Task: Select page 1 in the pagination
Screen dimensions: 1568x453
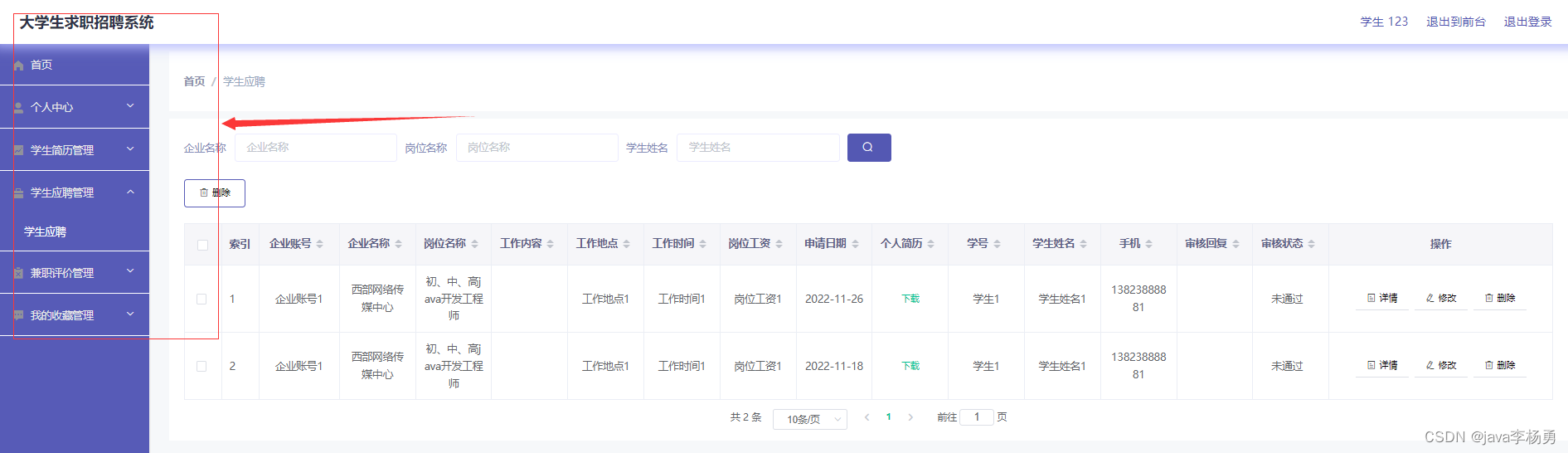Action: point(889,417)
